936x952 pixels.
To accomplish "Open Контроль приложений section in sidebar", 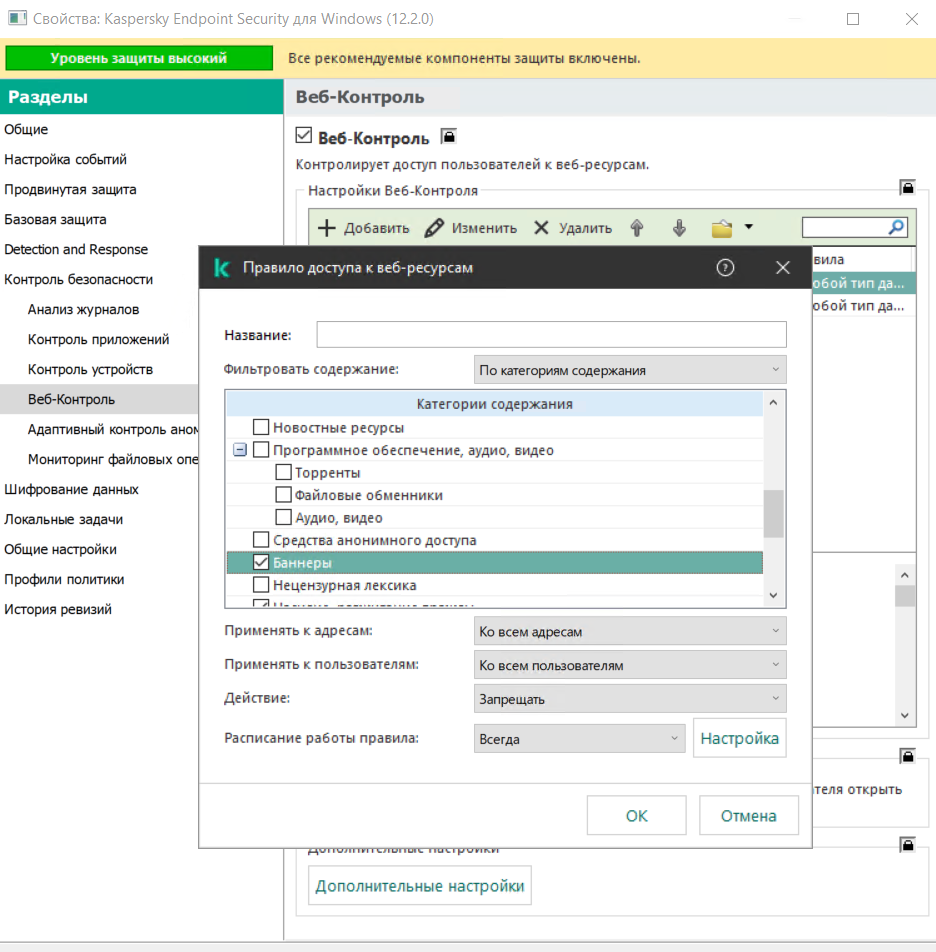I will (98, 339).
